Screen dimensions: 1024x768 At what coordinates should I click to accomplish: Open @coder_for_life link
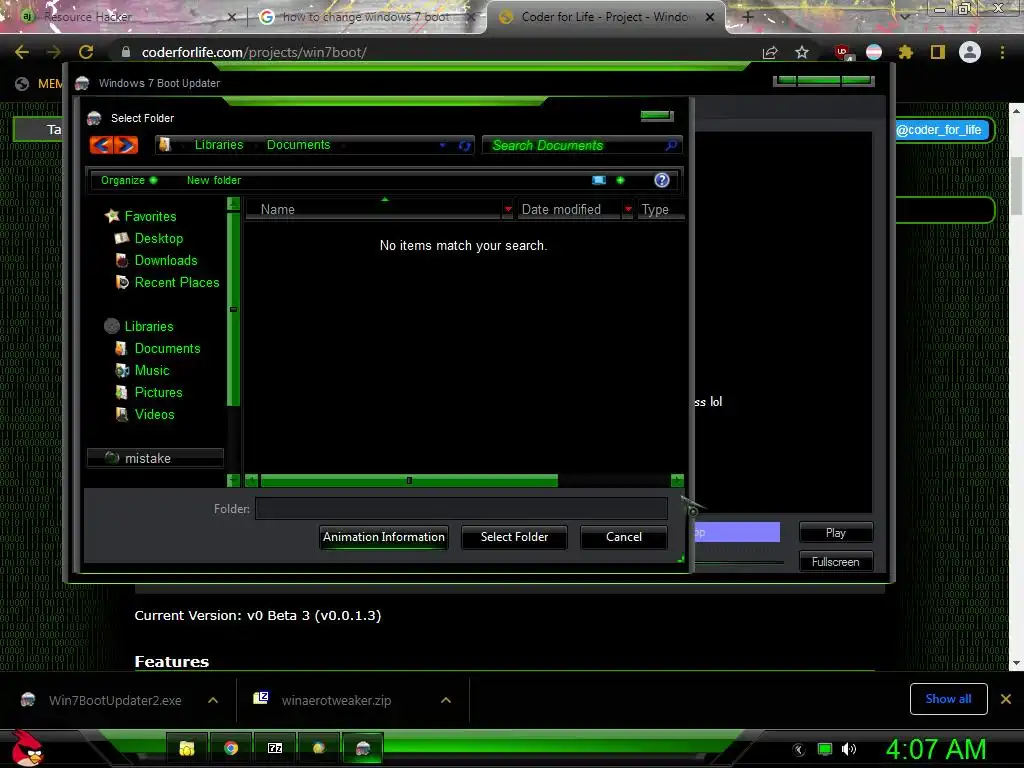coord(938,130)
